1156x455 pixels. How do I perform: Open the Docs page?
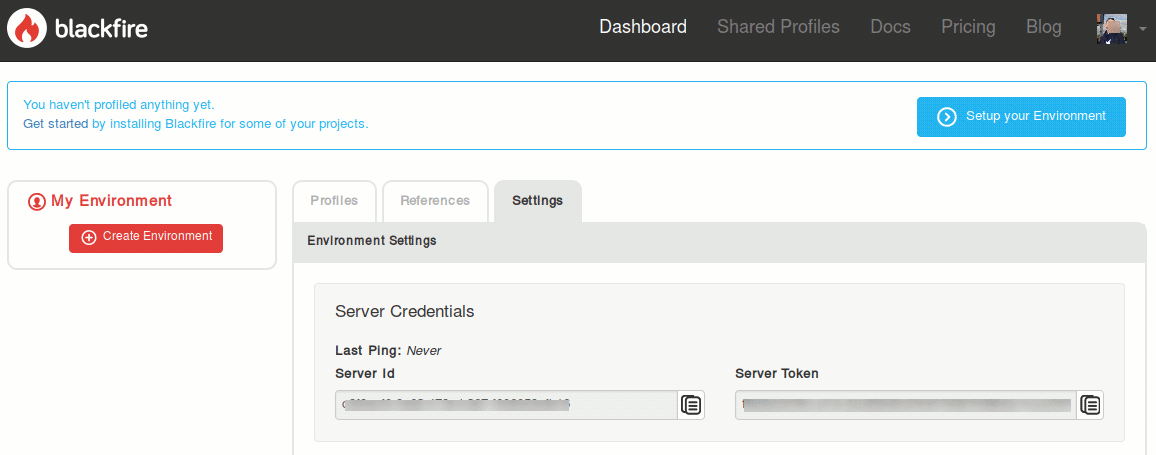(891, 27)
